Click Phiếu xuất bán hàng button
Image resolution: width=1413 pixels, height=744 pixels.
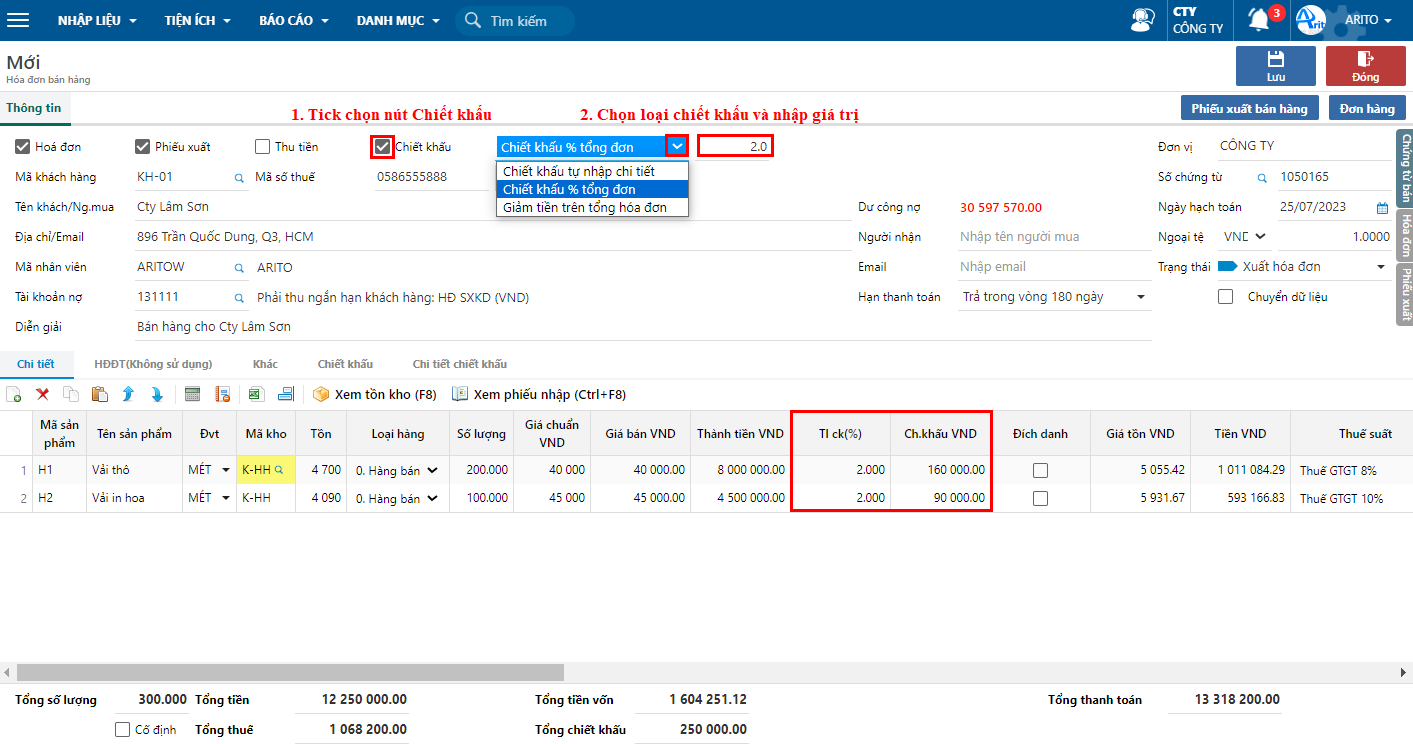click(x=1251, y=108)
